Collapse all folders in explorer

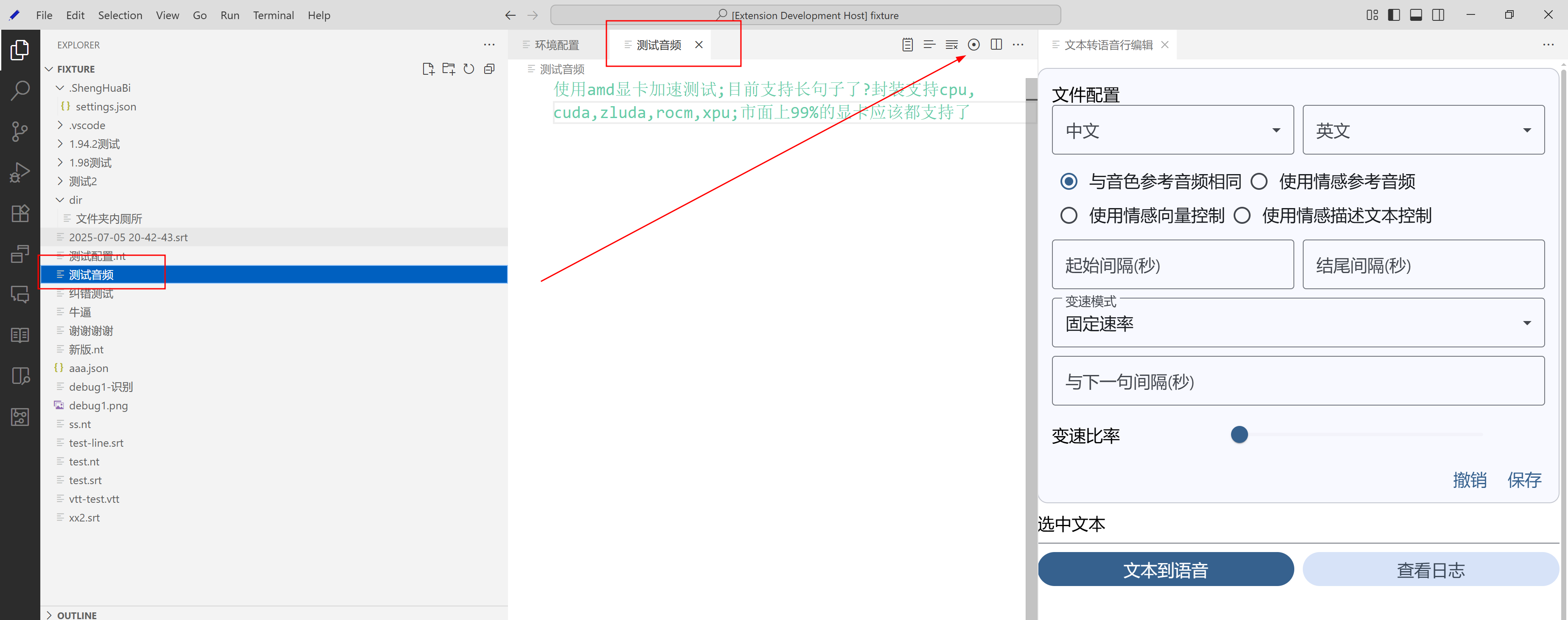[489, 69]
